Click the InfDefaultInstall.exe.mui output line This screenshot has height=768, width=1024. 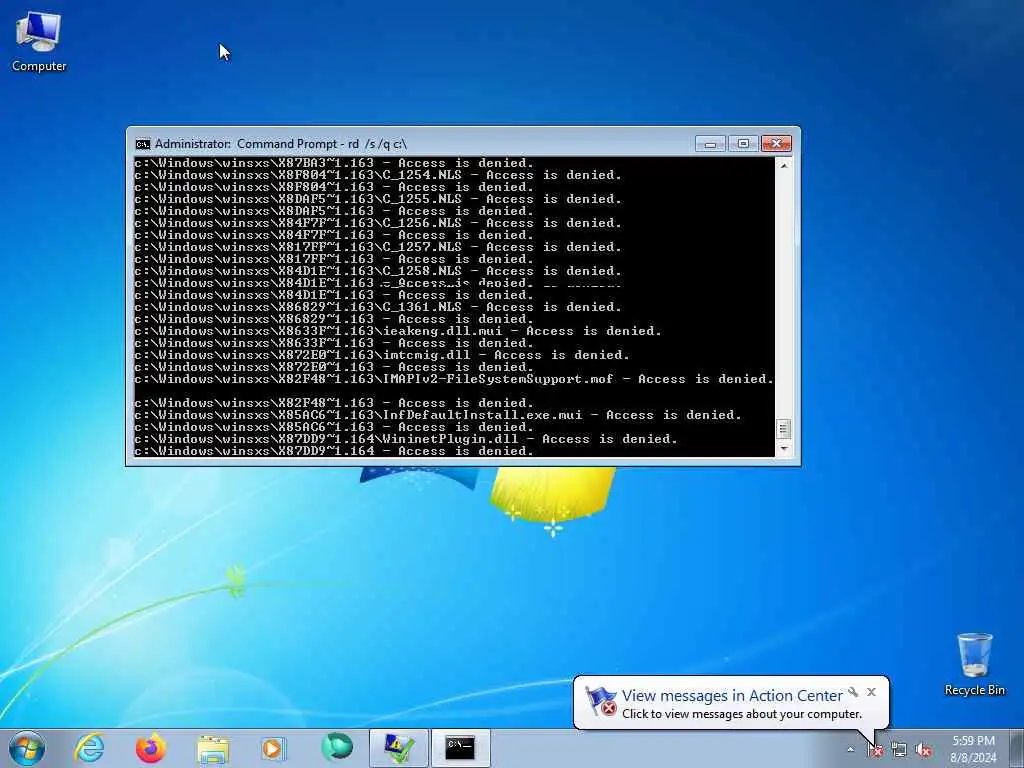point(438,415)
